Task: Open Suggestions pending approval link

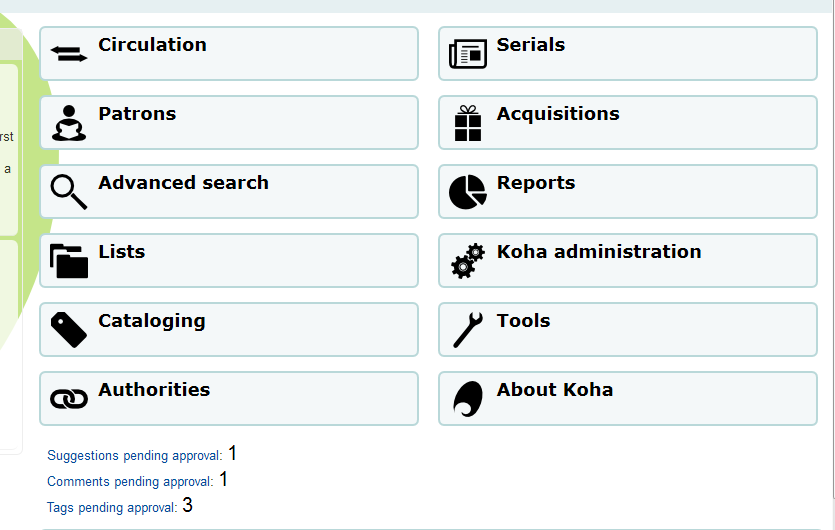Action: pyautogui.click(x=134, y=456)
